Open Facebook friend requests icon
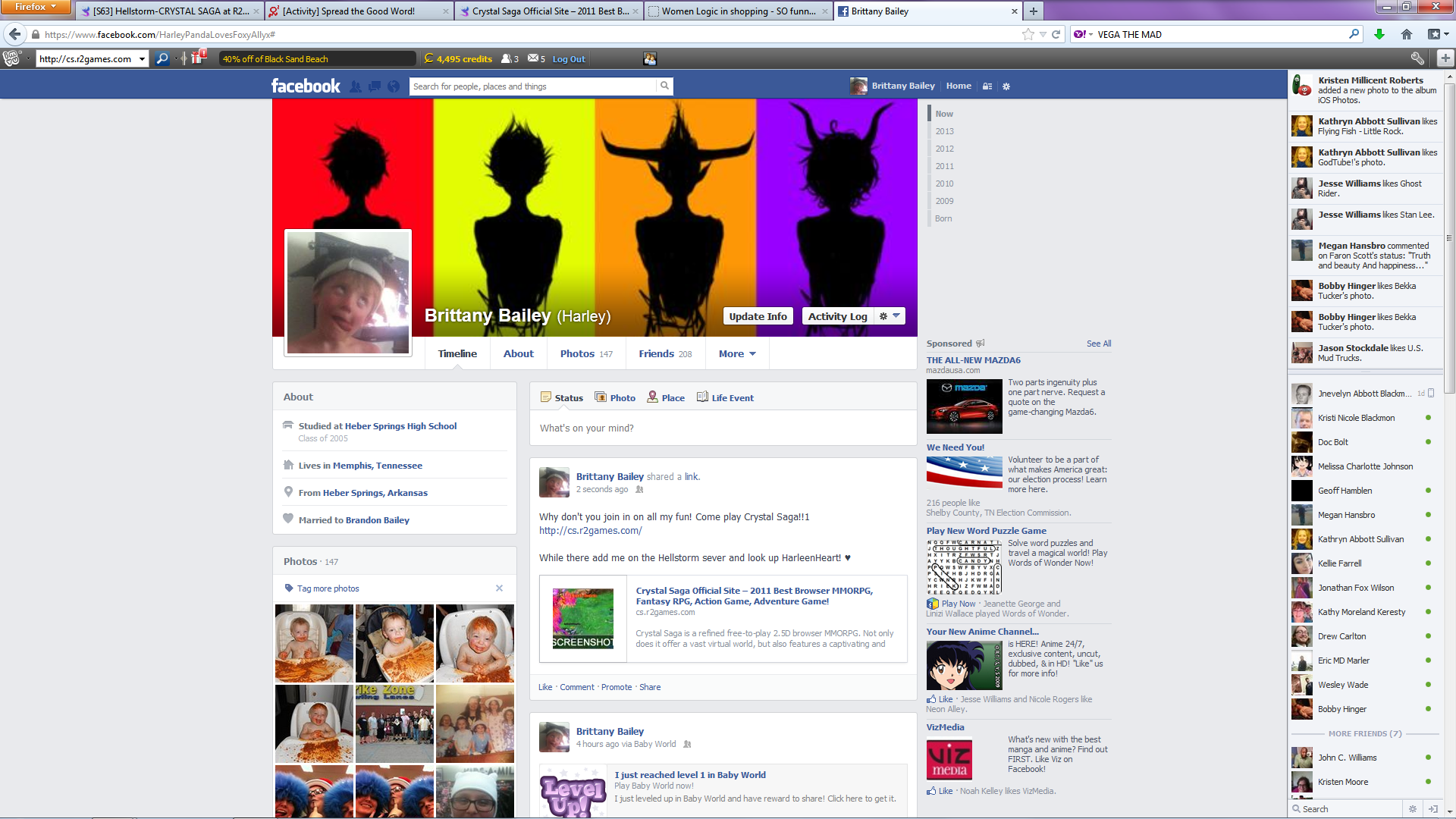This screenshot has height=819, width=1456. (356, 86)
